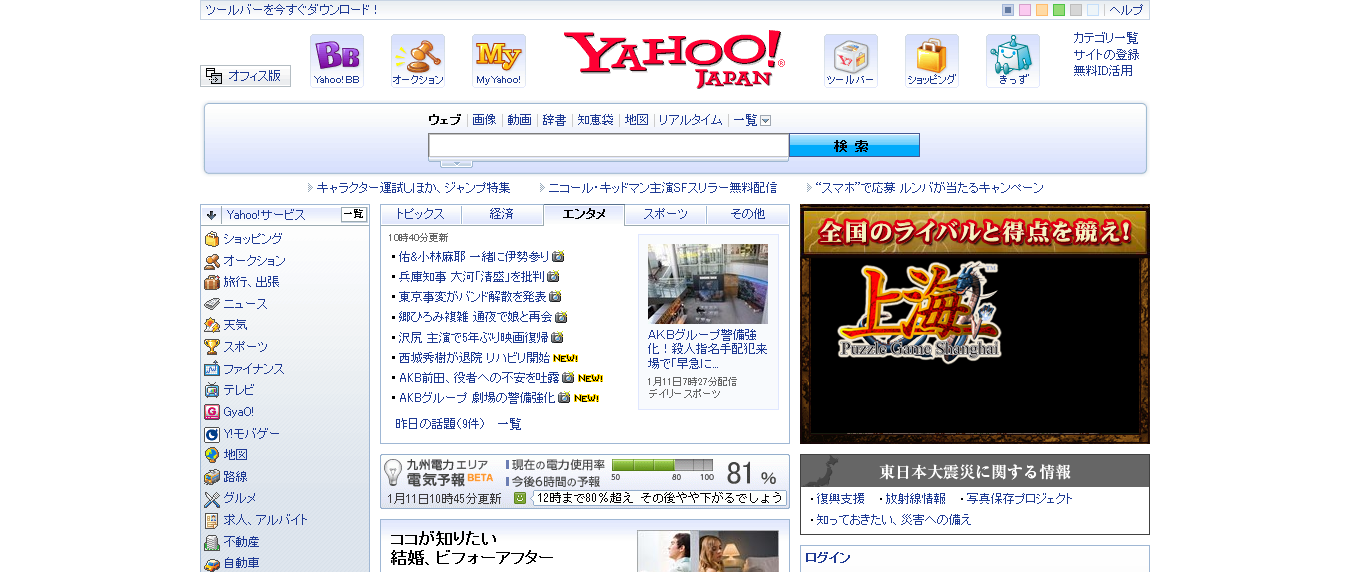The height and width of the screenshot is (572, 1349).
Task: Click the ニュース newspaper icon
Action: point(212,304)
